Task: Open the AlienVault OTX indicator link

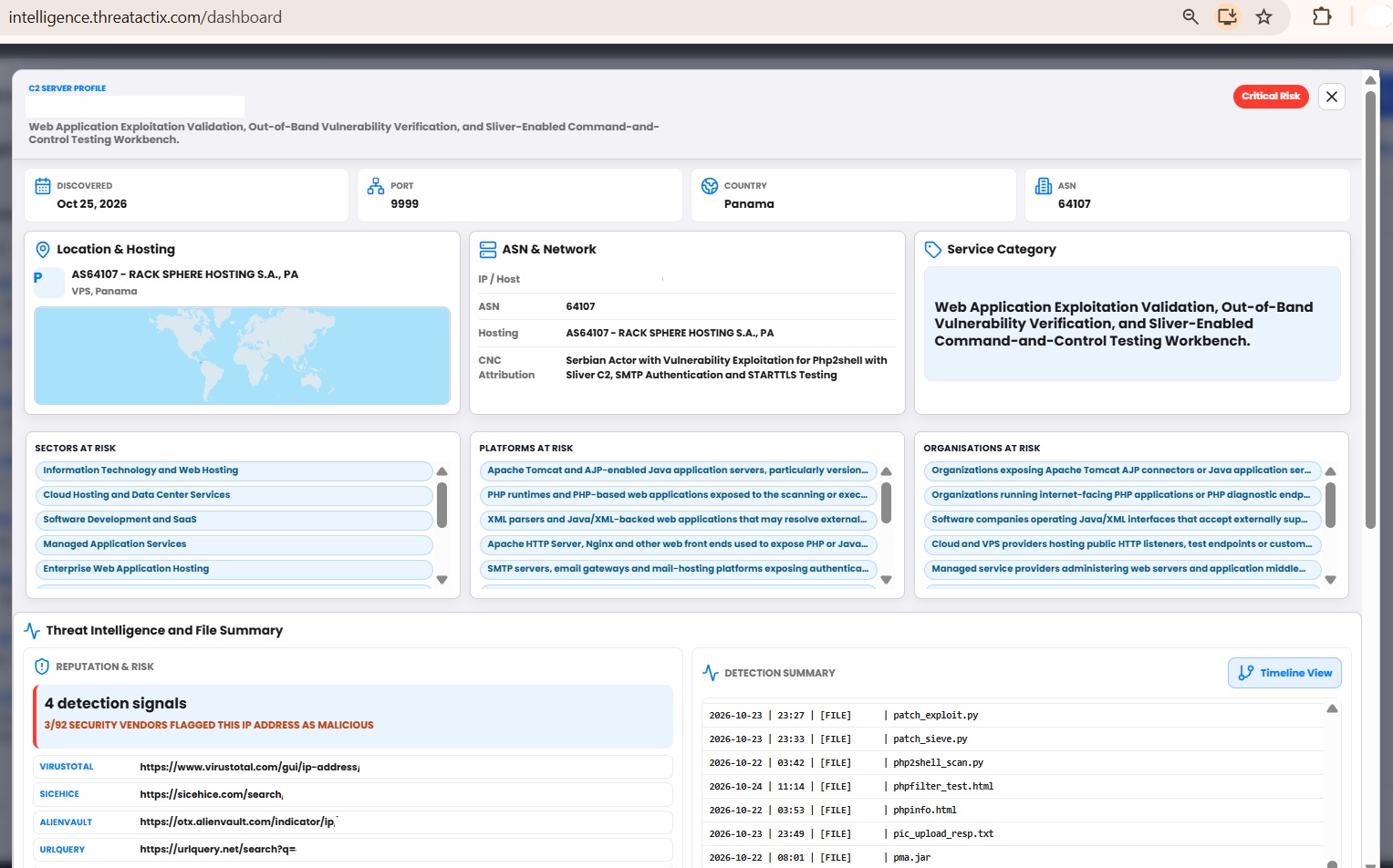Action: point(238,821)
